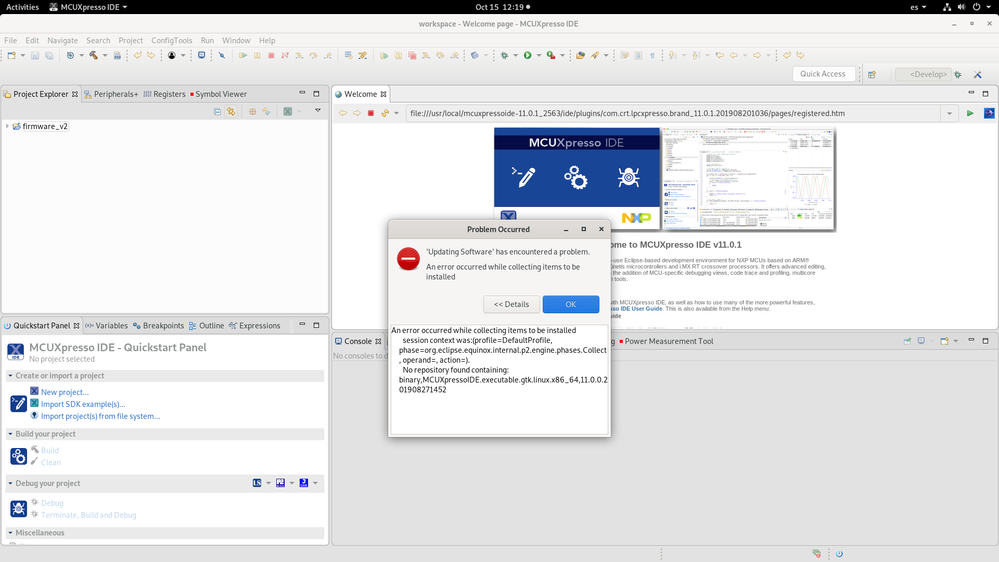Collapse the Miscellaneous section

coord(10,533)
